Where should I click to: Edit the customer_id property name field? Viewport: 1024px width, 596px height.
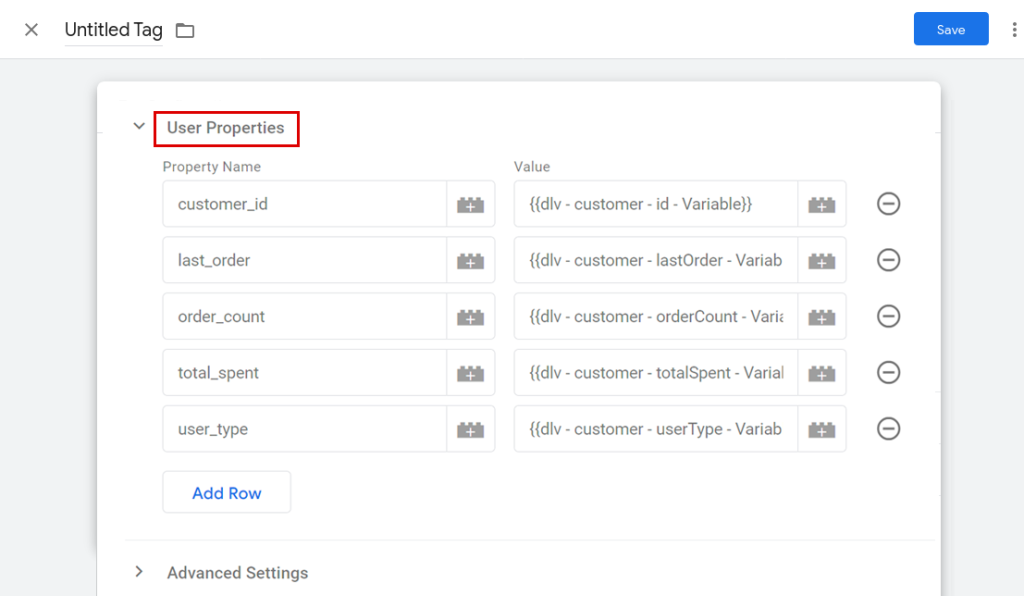pos(300,203)
